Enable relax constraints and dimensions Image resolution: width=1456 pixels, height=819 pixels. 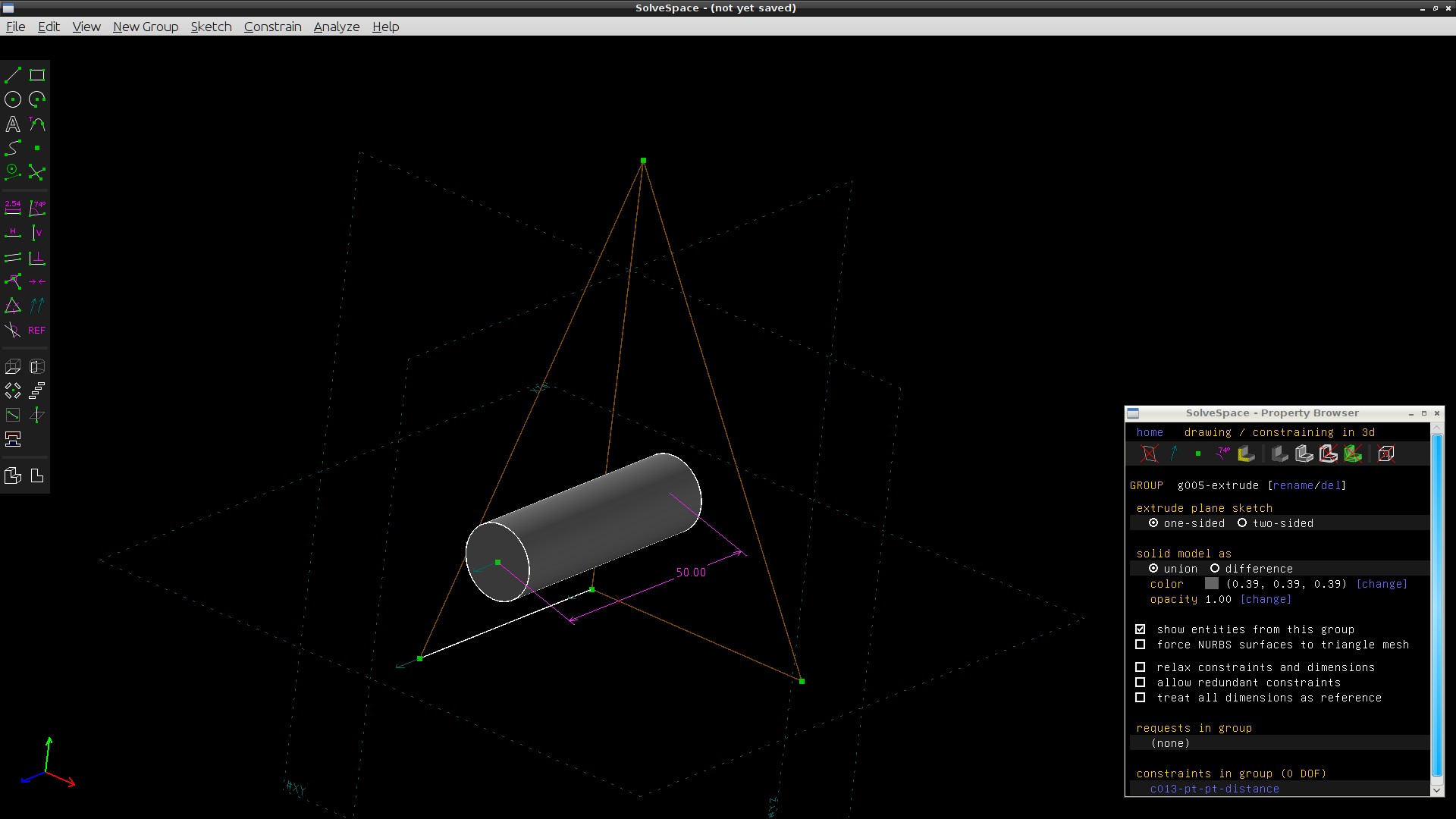coord(1140,667)
